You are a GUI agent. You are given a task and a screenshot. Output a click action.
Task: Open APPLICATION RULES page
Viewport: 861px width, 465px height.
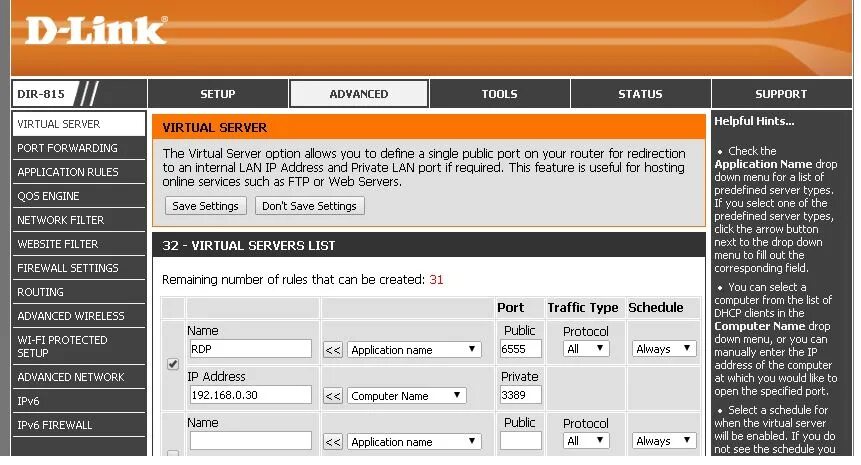(79, 172)
